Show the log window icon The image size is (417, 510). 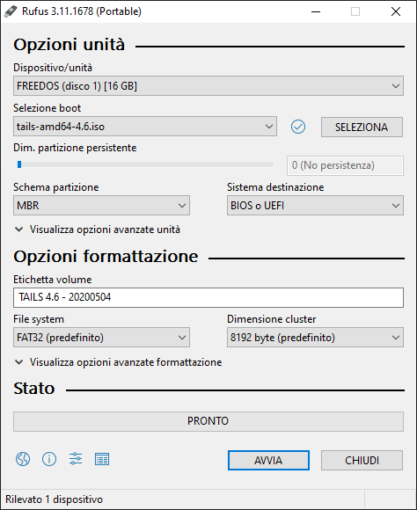(102, 459)
